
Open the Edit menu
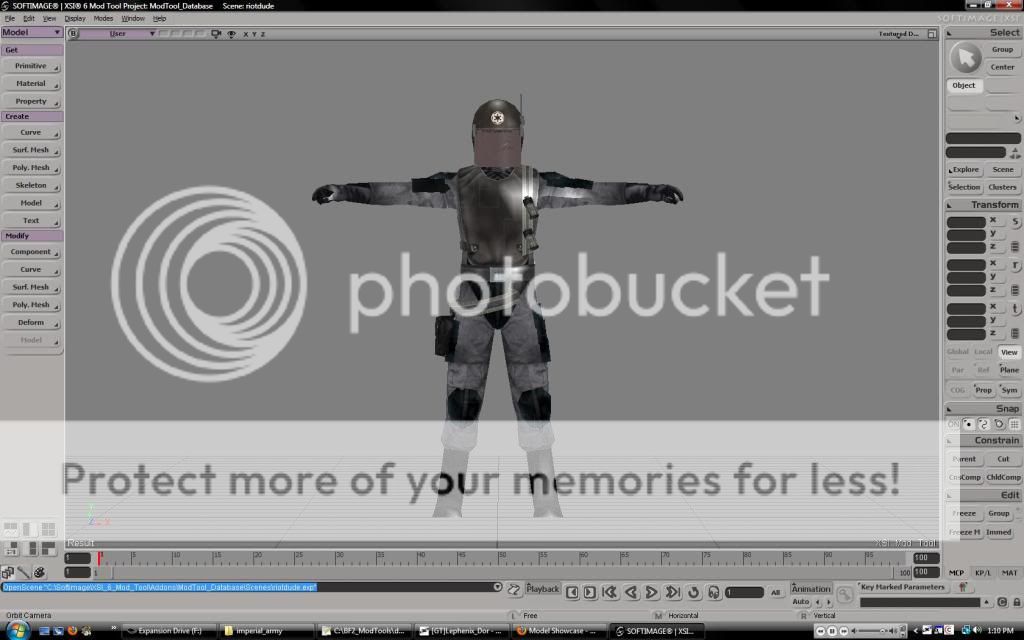(x=29, y=19)
